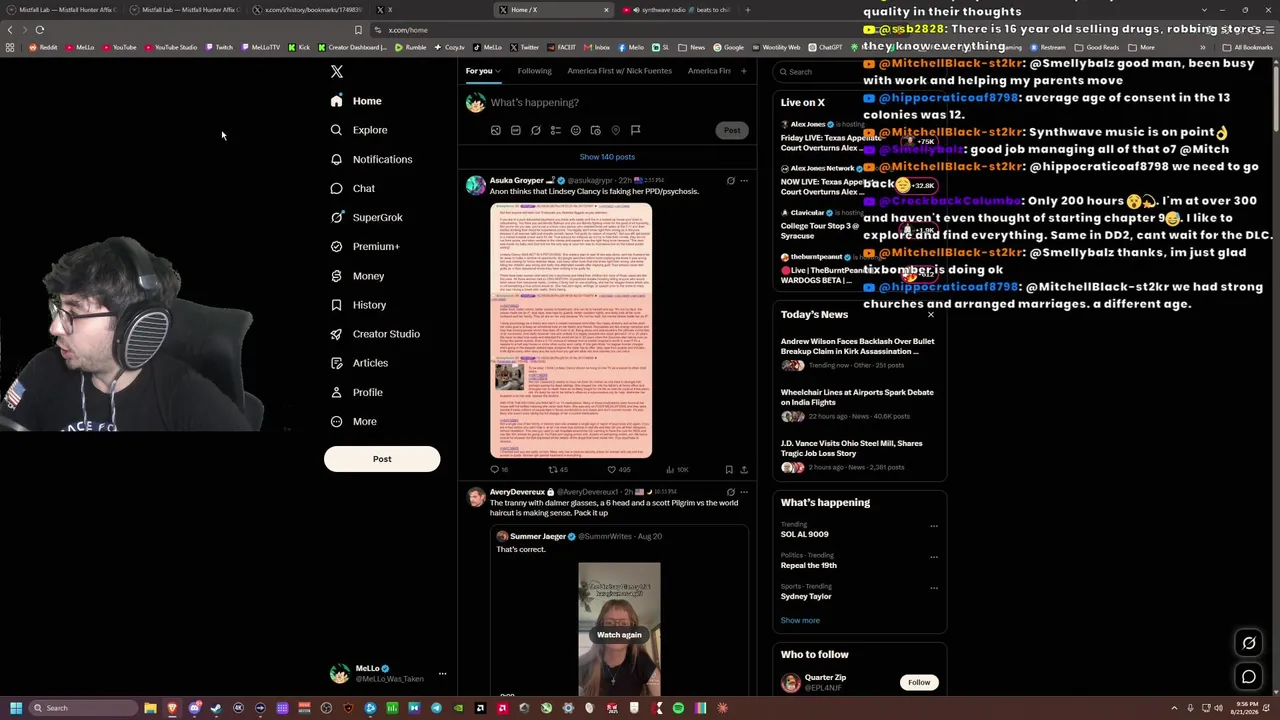Image resolution: width=1280 pixels, height=720 pixels.
Task: Open more options on AveryDevereux's post
Action: point(744,492)
